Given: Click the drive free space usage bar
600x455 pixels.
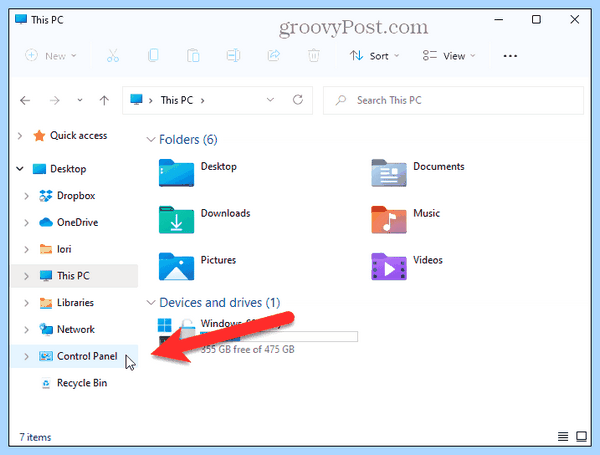Looking at the screenshot, I should tap(279, 337).
